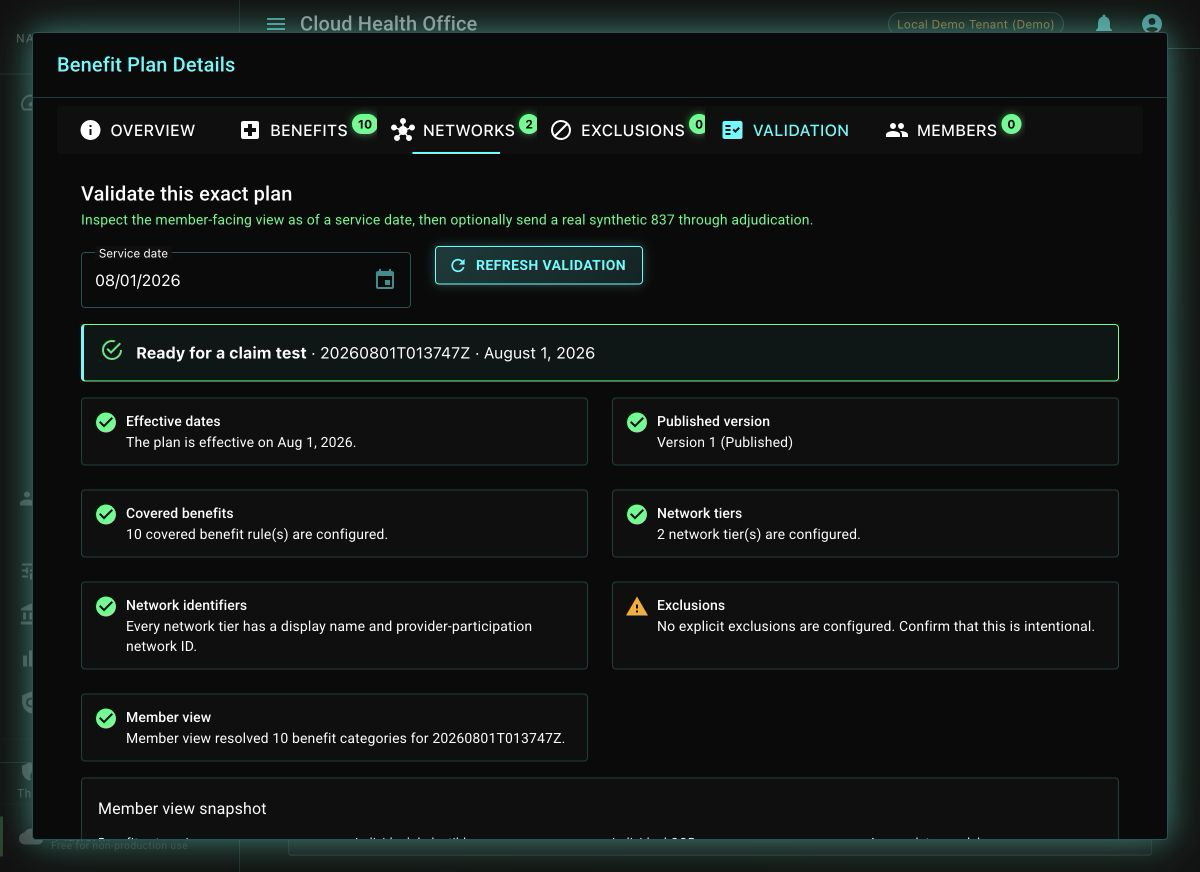The image size is (1200, 872).
Task: Select the Validation tab
Action: (786, 130)
